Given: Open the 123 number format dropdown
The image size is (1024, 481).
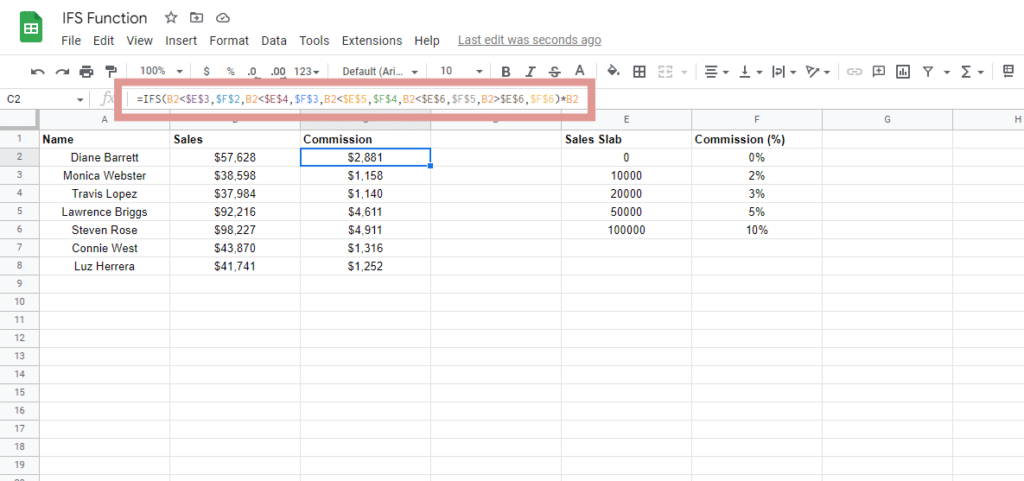Looking at the screenshot, I should point(307,71).
